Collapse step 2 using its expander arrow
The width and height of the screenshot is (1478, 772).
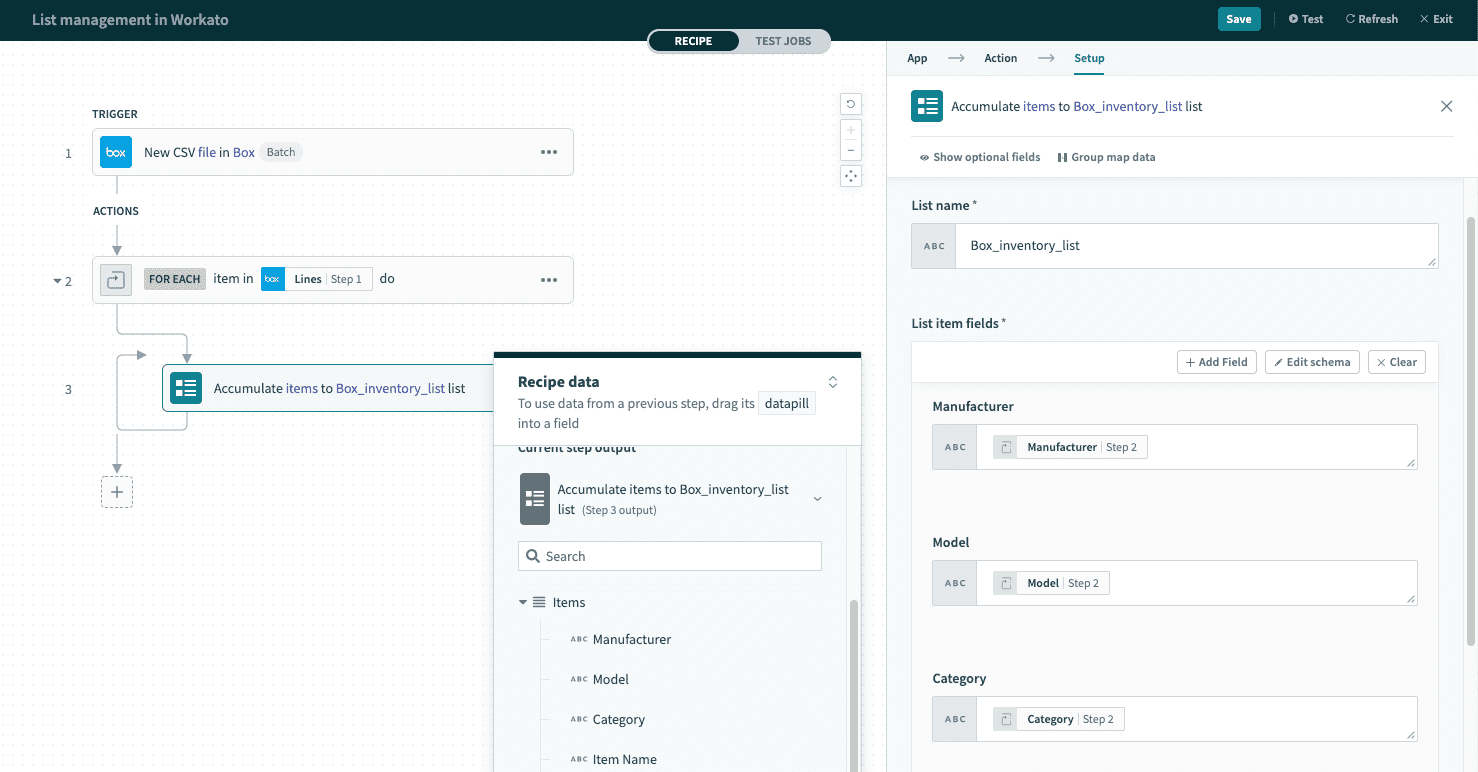coord(58,281)
